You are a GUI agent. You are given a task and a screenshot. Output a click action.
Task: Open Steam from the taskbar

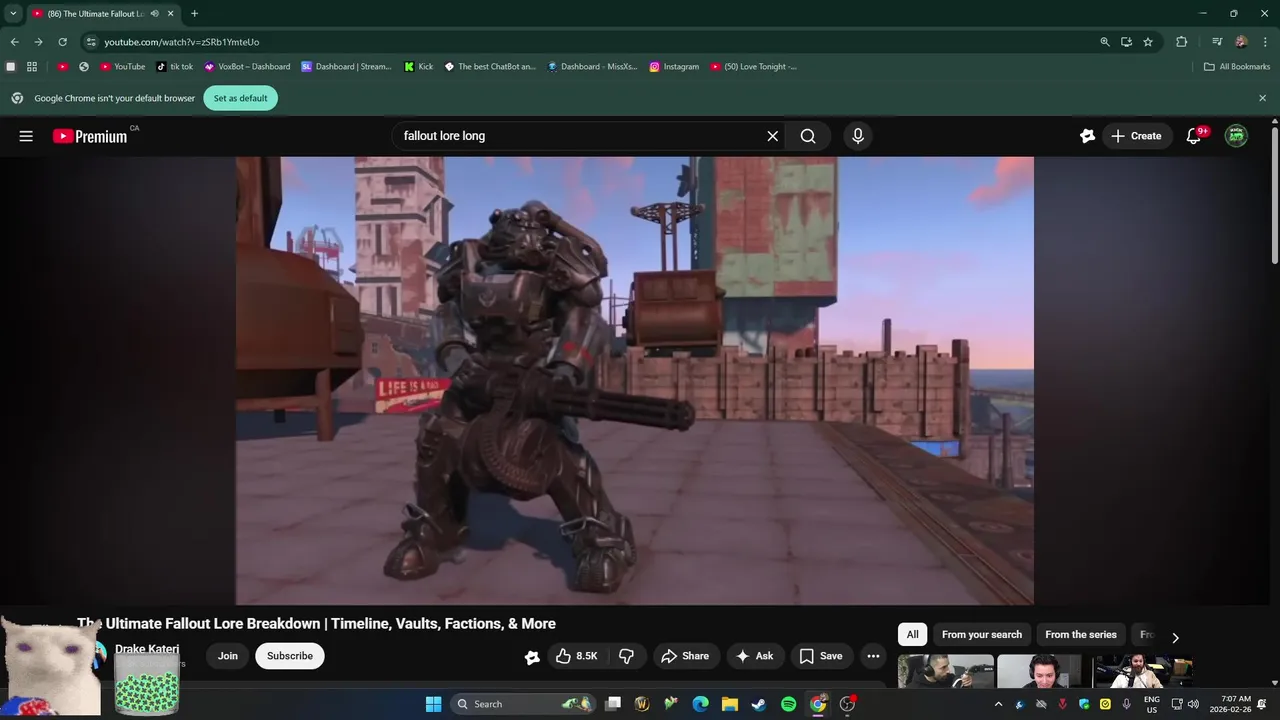click(759, 704)
